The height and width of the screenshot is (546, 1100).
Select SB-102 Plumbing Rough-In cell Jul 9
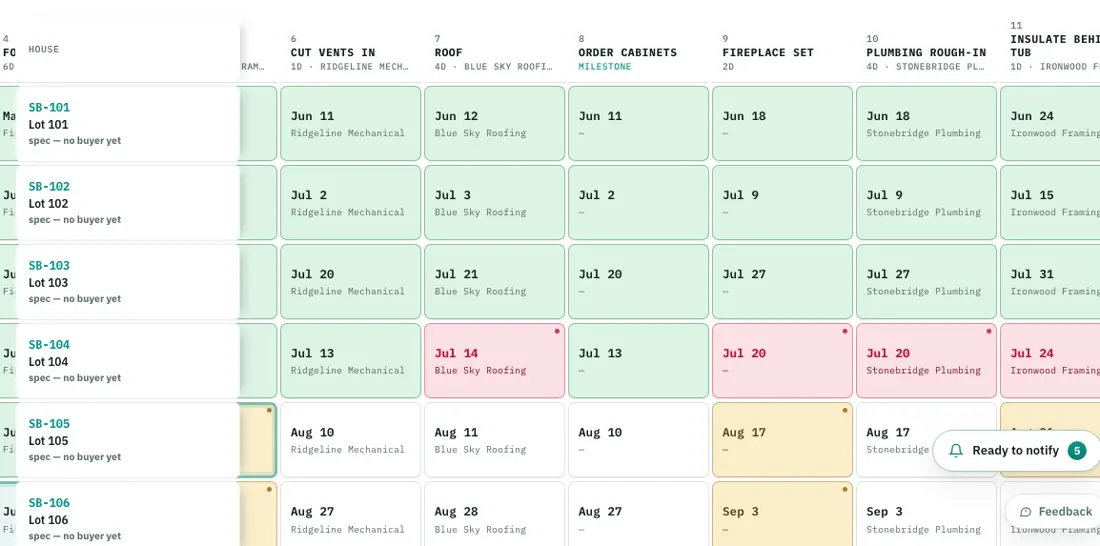click(926, 203)
